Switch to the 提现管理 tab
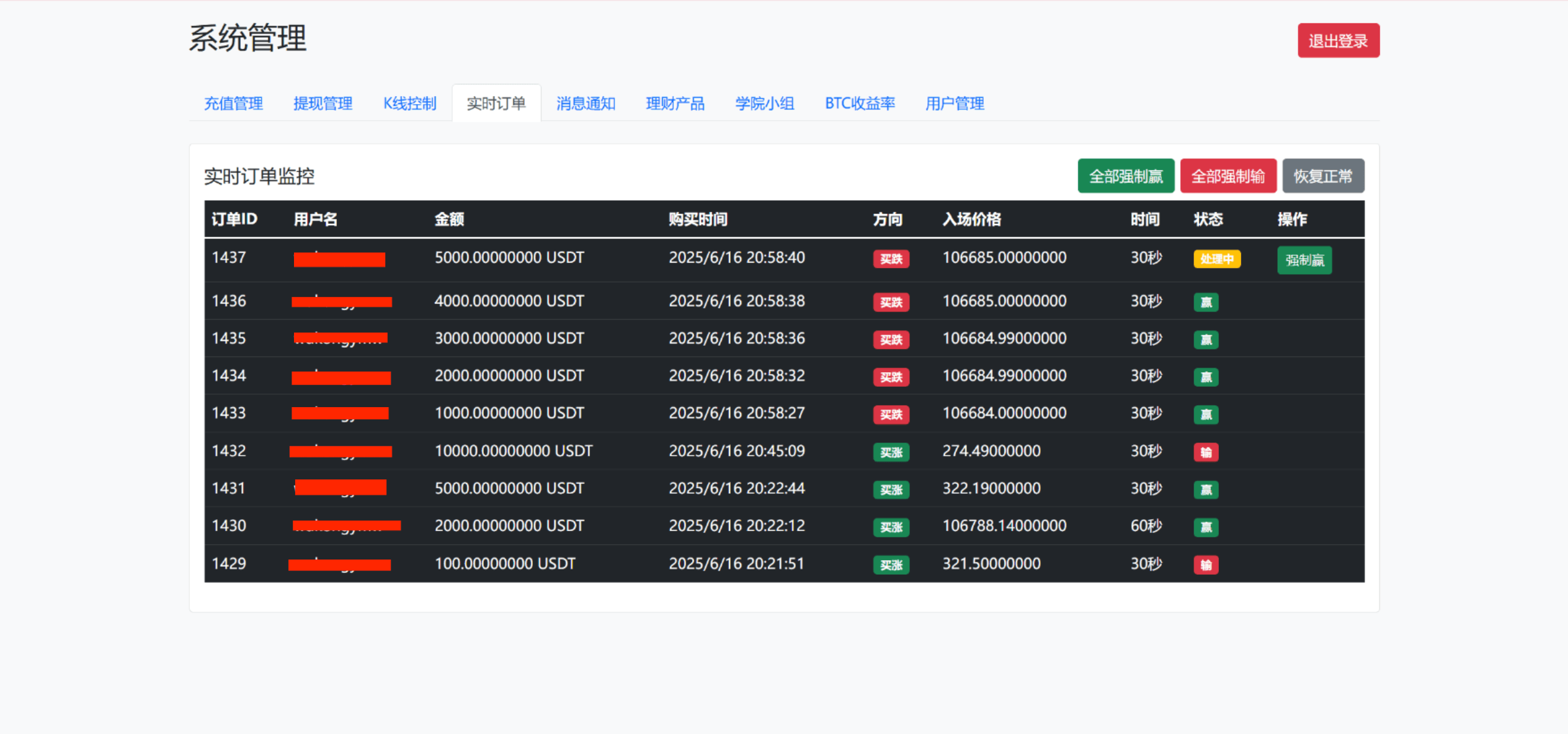The height and width of the screenshot is (734, 1568). [323, 103]
